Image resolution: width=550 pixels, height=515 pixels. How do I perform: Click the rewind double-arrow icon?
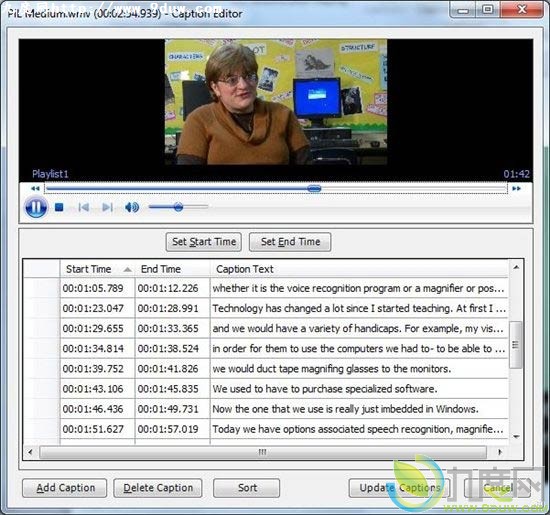(35, 189)
